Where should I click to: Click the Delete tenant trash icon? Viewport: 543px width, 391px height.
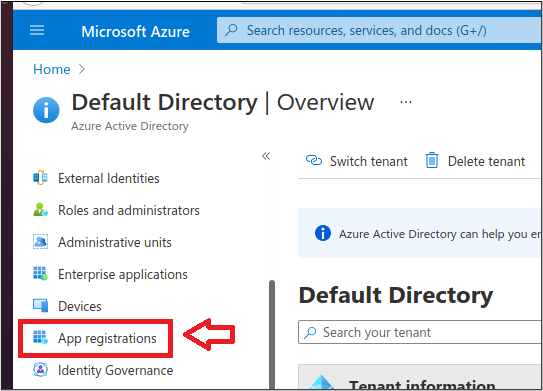pyautogui.click(x=431, y=161)
